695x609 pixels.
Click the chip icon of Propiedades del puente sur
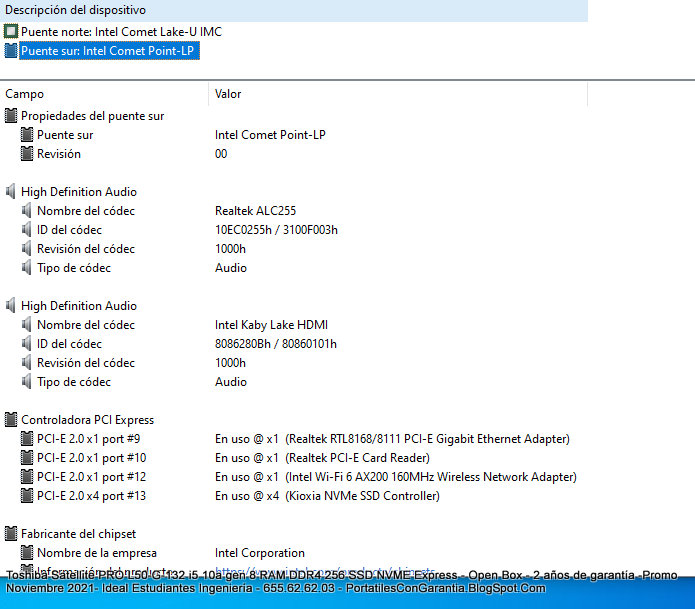(x=11, y=116)
